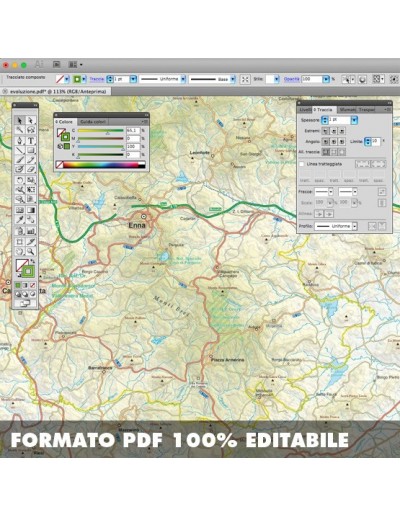Screen dimensions: 400x517
Task: Choose the middle Angolo round join option
Action: pyautogui.click(x=334, y=142)
